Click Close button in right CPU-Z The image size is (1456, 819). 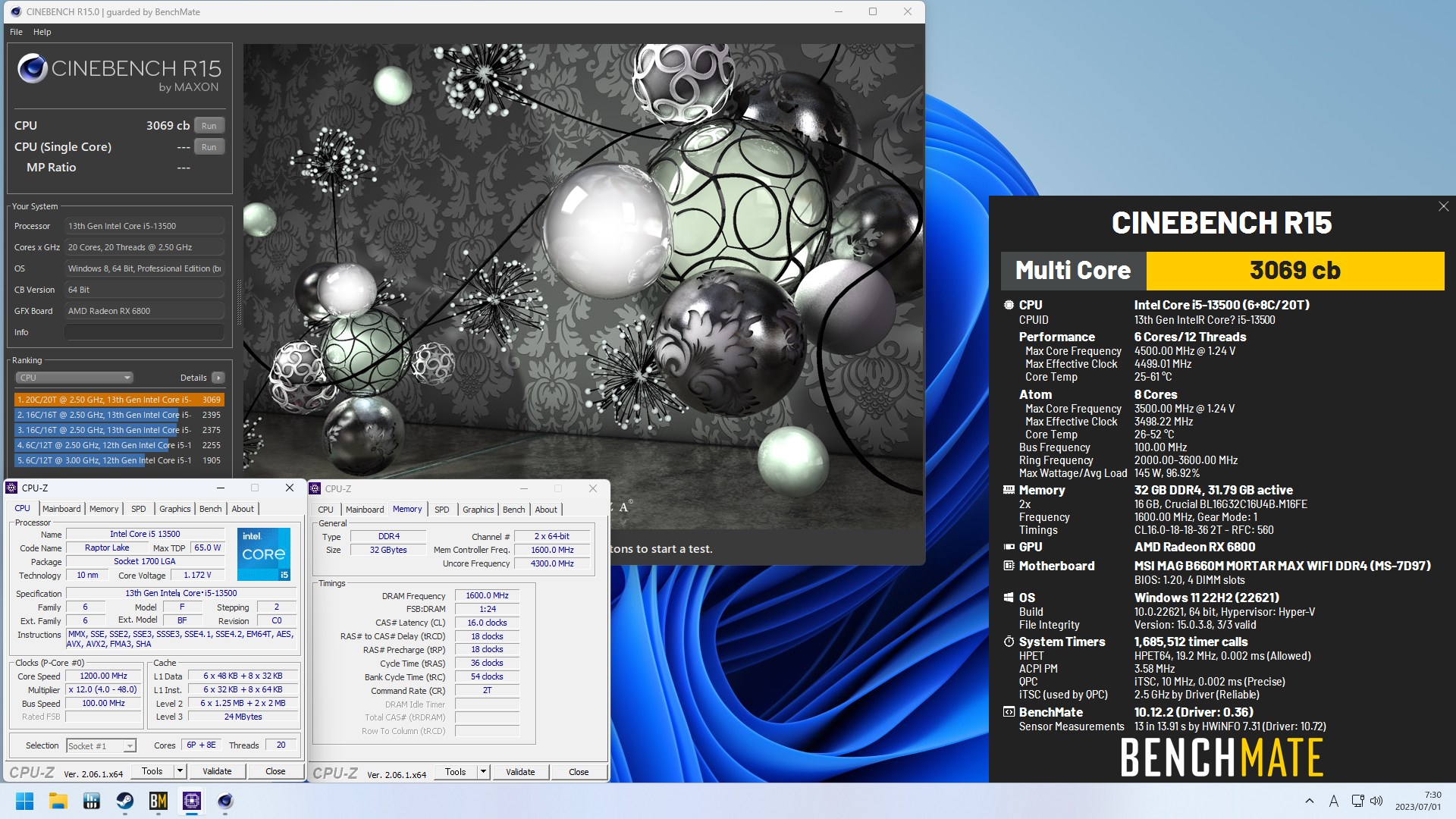pyautogui.click(x=579, y=772)
